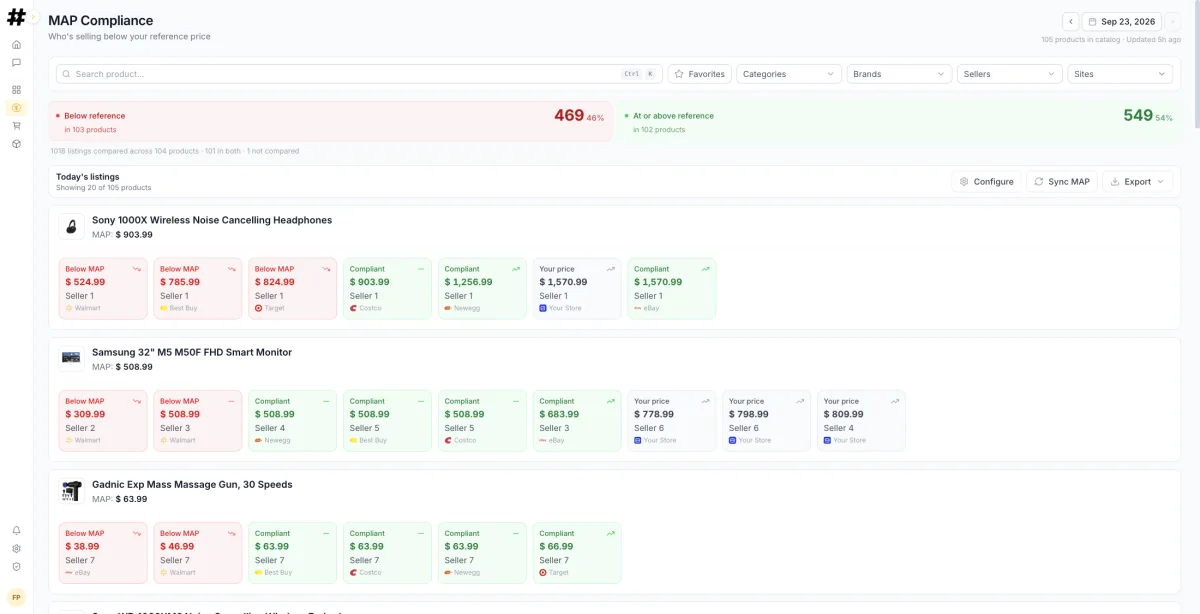Open Gadnic Exp Mass Massage Gun title
Viewport: 1200px width, 614px height.
point(192,484)
